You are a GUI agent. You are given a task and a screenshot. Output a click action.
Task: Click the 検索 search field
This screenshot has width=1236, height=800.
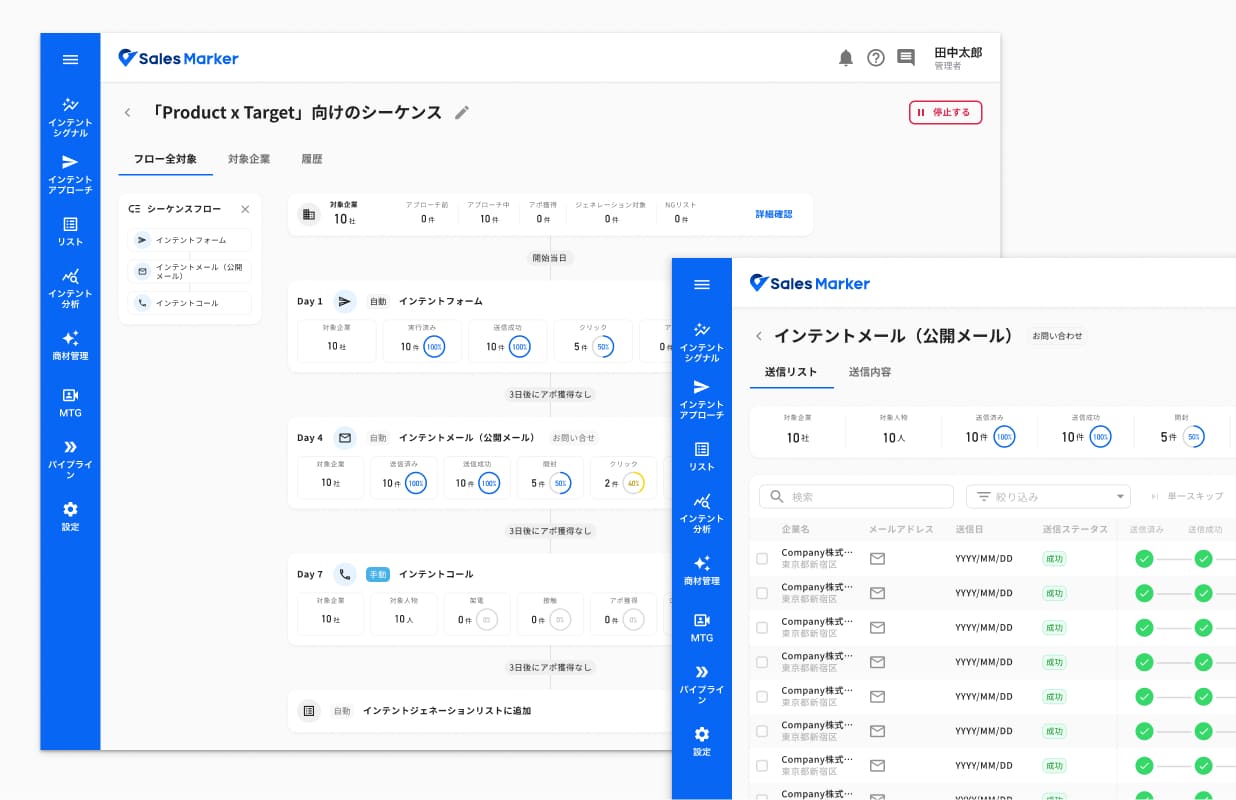(x=857, y=496)
